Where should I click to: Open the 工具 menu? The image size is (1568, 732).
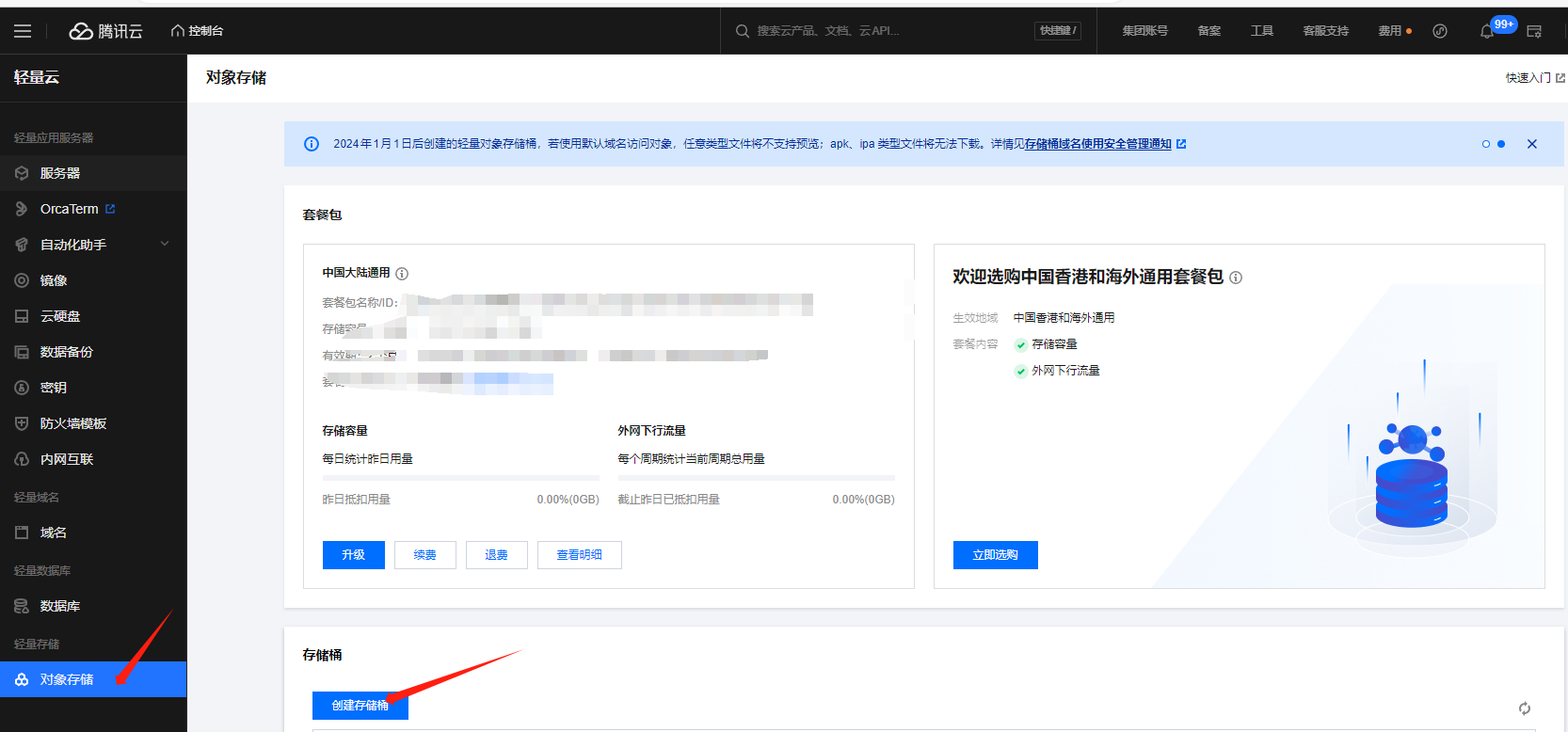(1261, 31)
